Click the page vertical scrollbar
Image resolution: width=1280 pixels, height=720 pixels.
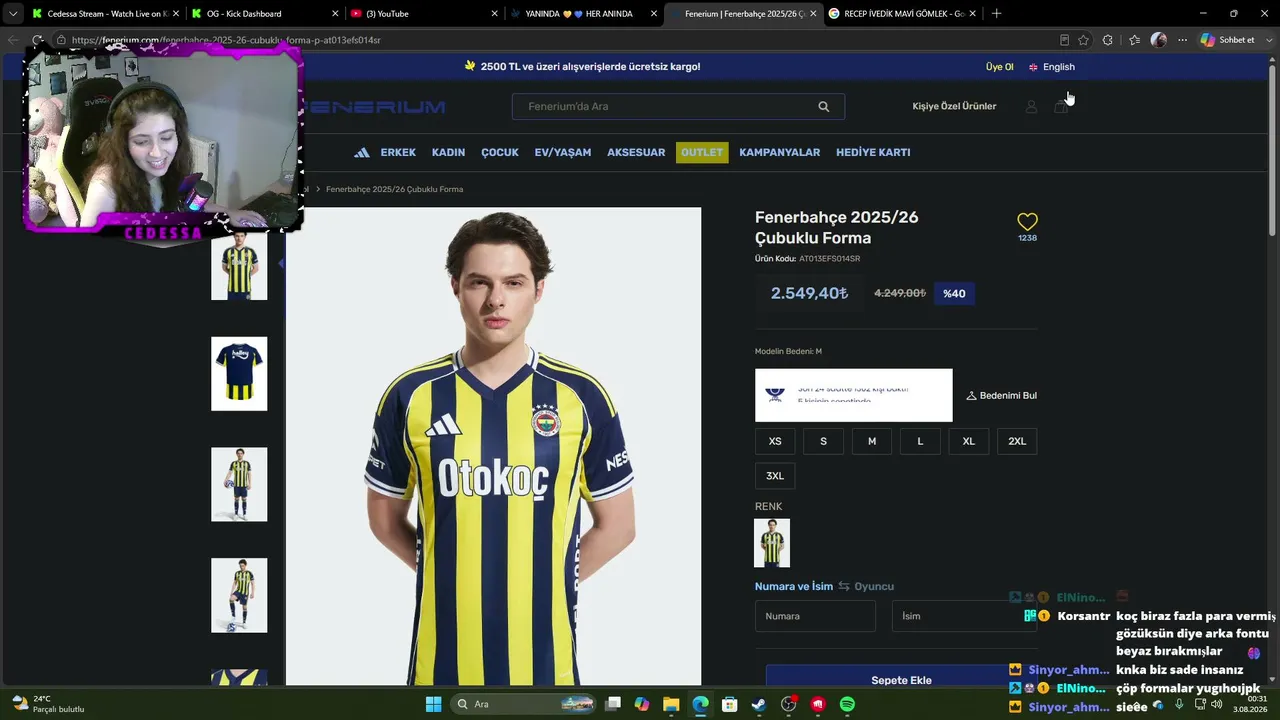coord(1273,150)
